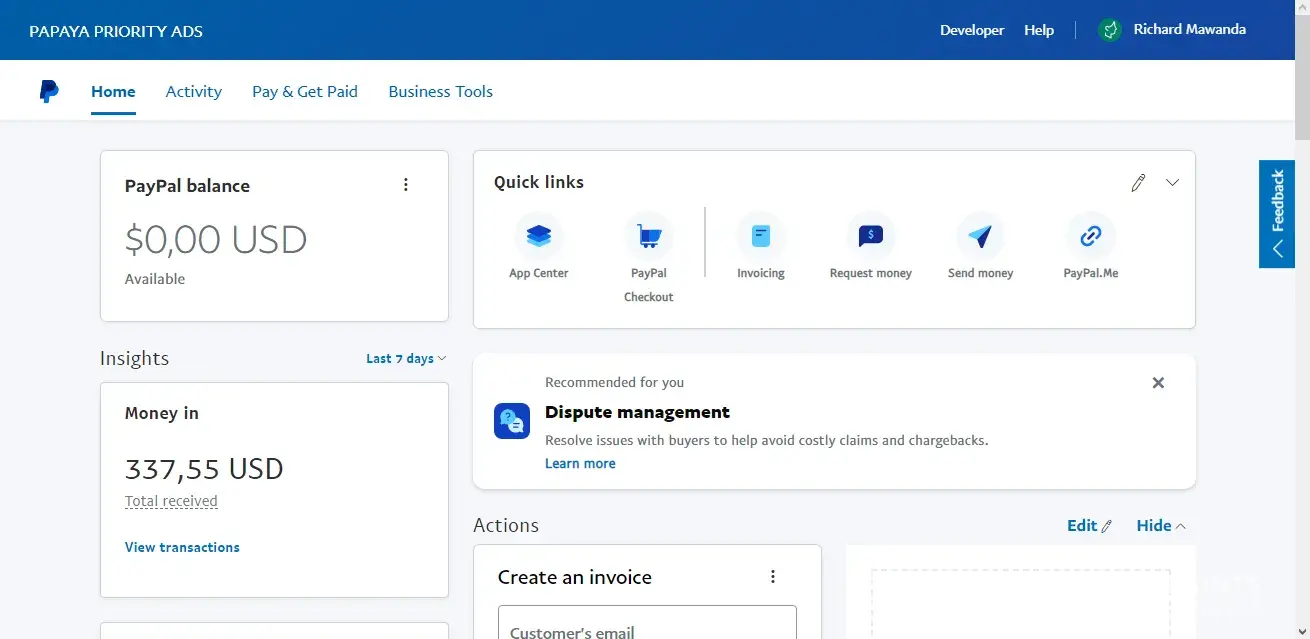Screen dimensions: 1310x639
Task: Open the Last 7 days dropdown
Action: [x=406, y=359]
